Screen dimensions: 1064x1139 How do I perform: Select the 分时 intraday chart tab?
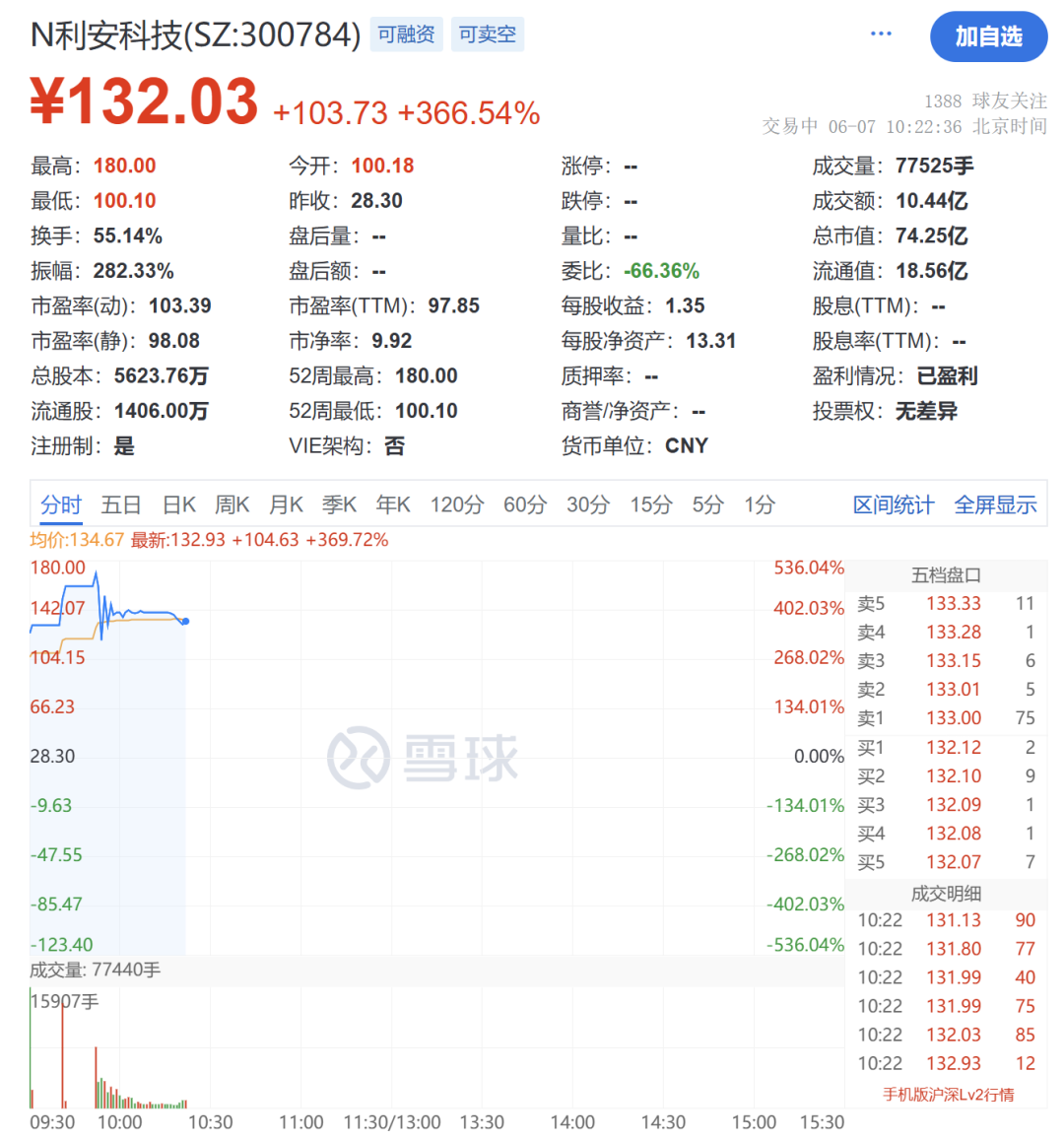[x=61, y=504]
